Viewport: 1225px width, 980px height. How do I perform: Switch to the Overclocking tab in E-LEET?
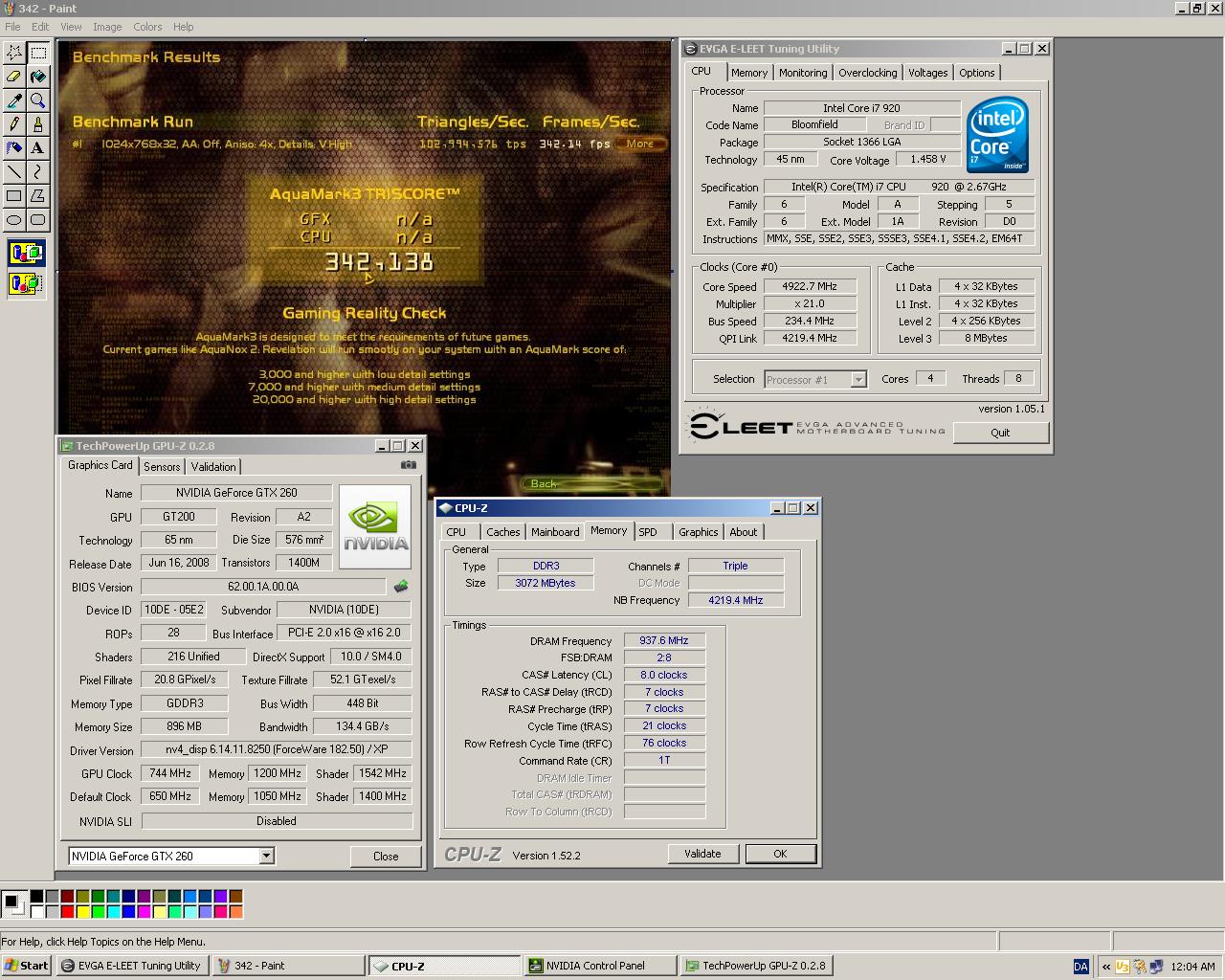click(868, 73)
